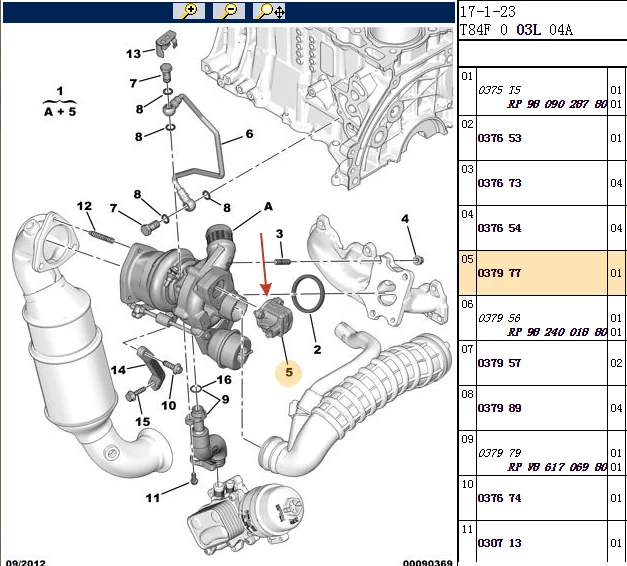
Task: Select the zoom and pan magnifier tool
Action: tap(270, 11)
